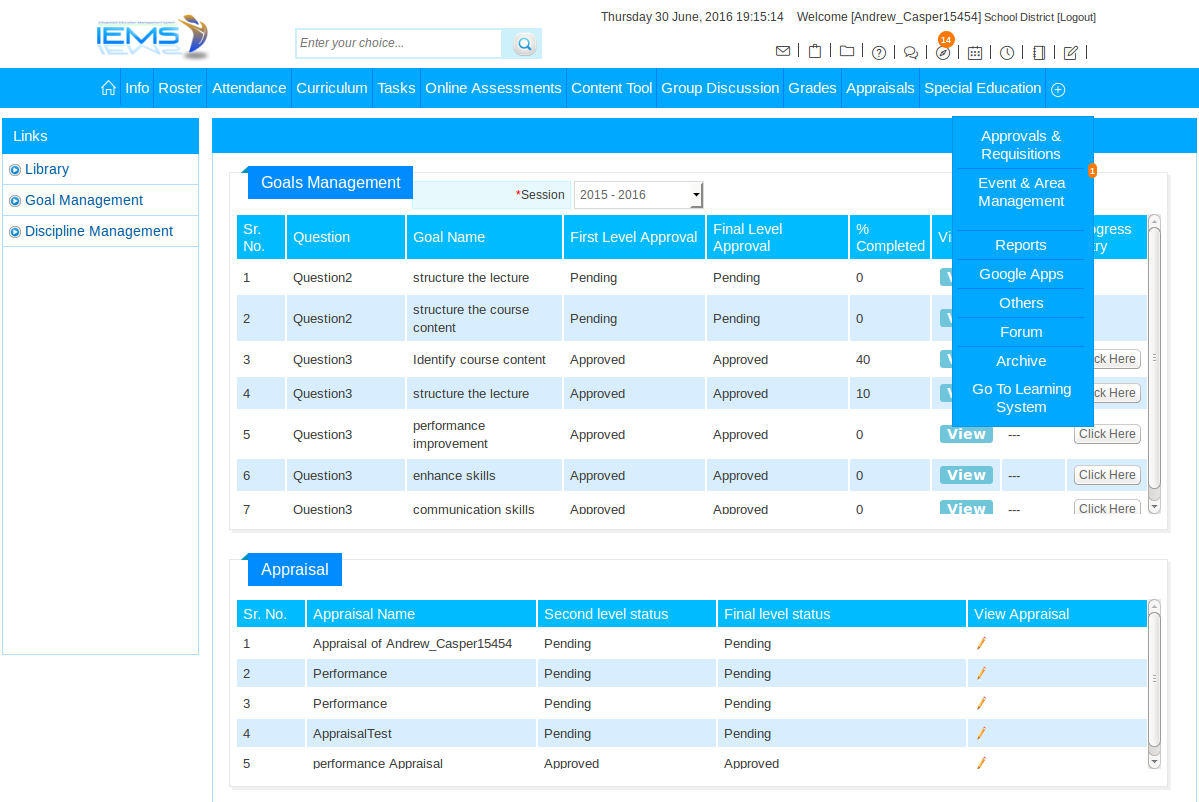
Task: Open the chat bubbles icon
Action: [911, 53]
